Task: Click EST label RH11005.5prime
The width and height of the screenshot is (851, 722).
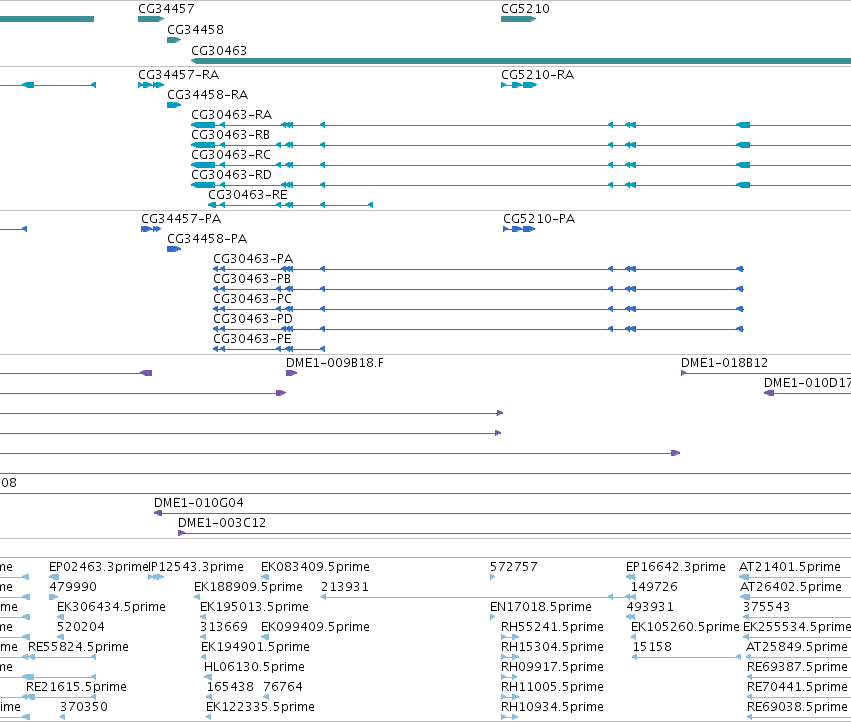Action: coord(552,687)
